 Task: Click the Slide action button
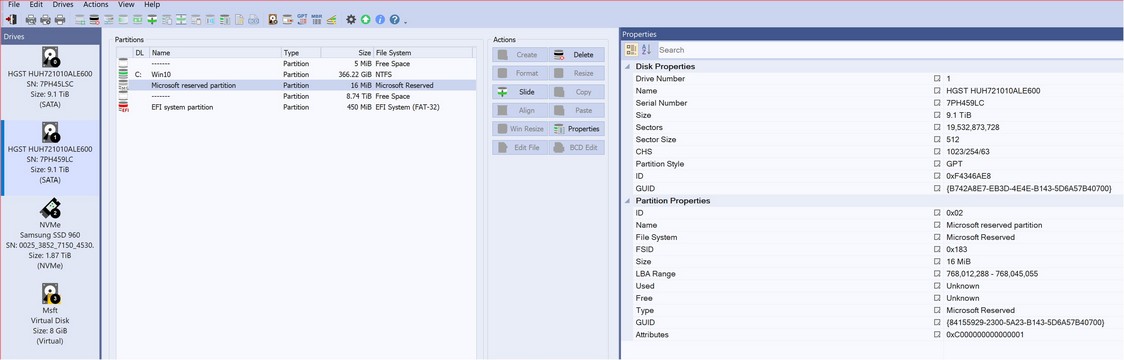point(520,92)
